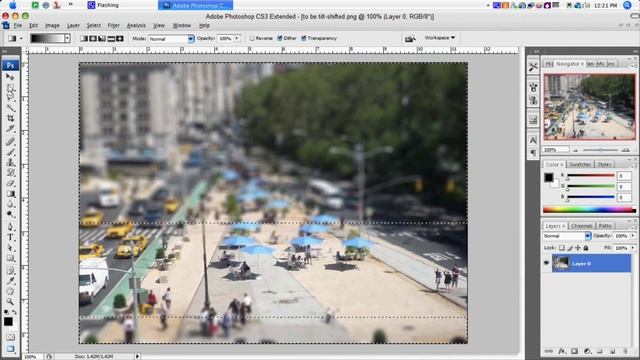Enable the Reverse checkbox
This screenshot has height=360, width=640.
(x=252, y=38)
